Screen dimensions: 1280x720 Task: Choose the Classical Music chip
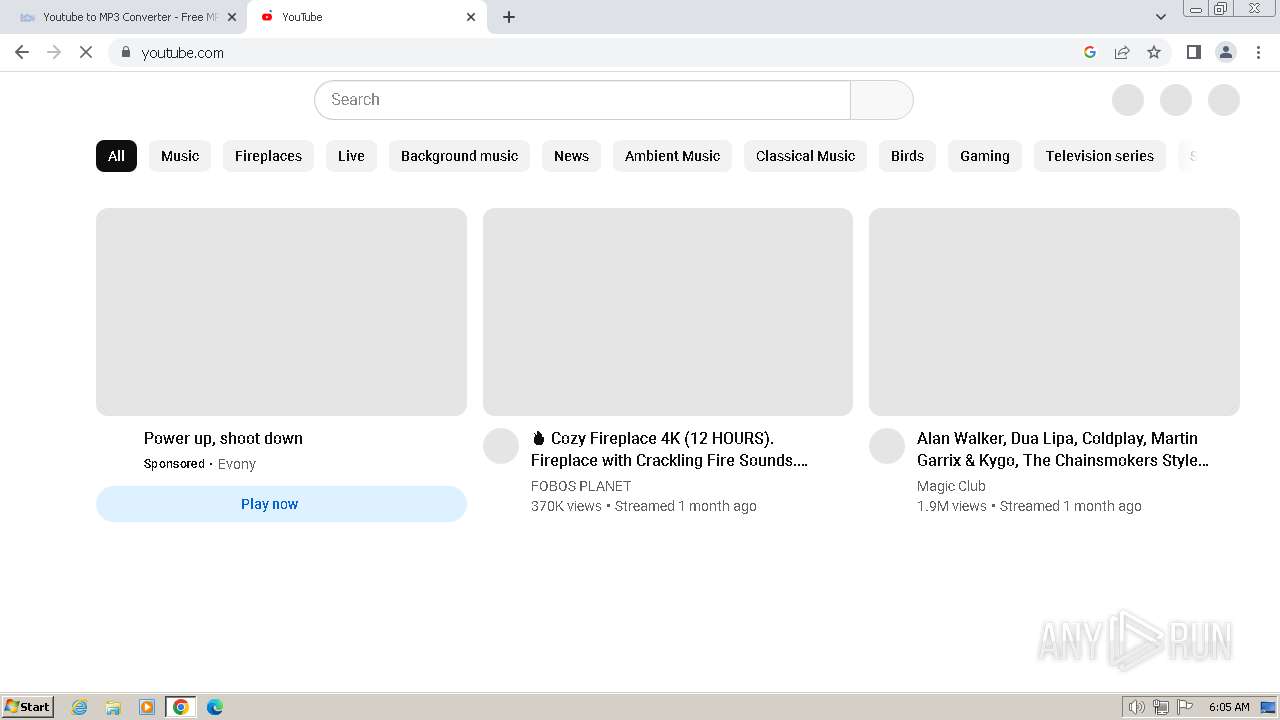pos(805,156)
